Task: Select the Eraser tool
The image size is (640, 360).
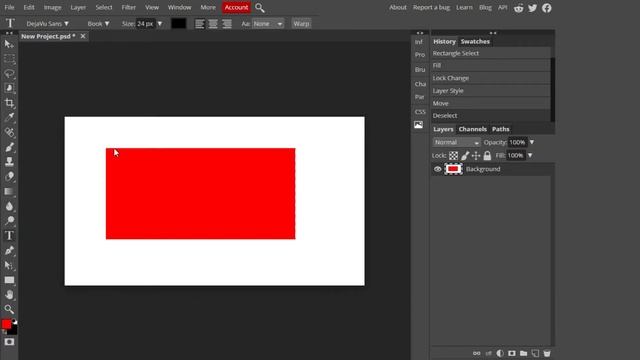Action: click(9, 176)
